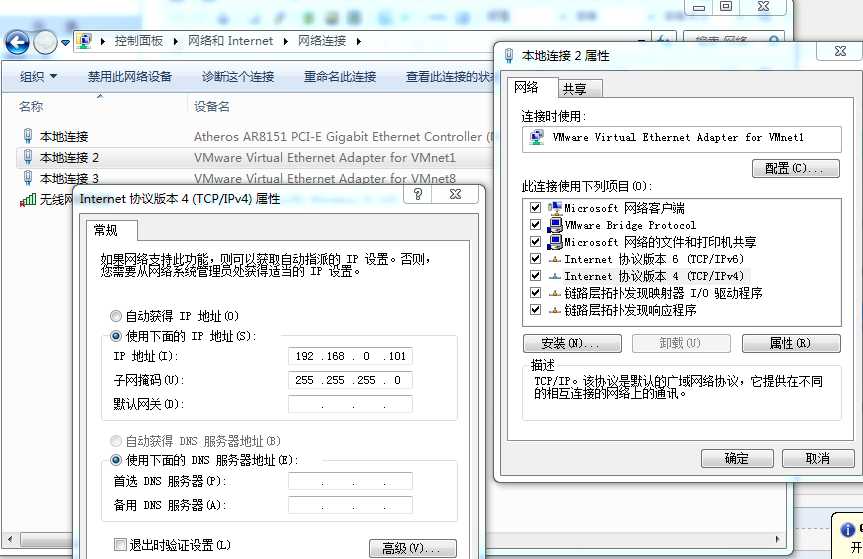
Task: Click the Back arrow in Explorer window
Action: pyautogui.click(x=17, y=42)
